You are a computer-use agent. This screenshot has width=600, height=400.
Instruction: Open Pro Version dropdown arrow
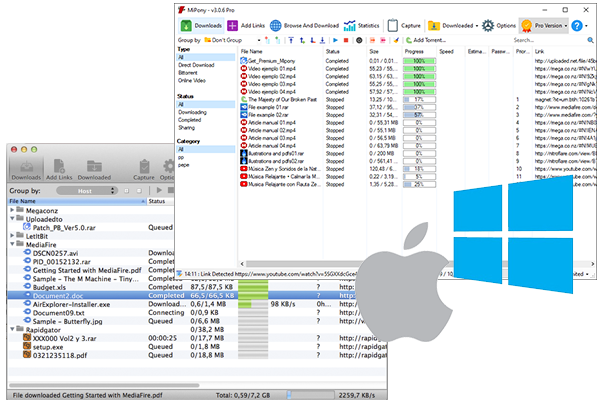[x=566, y=26]
